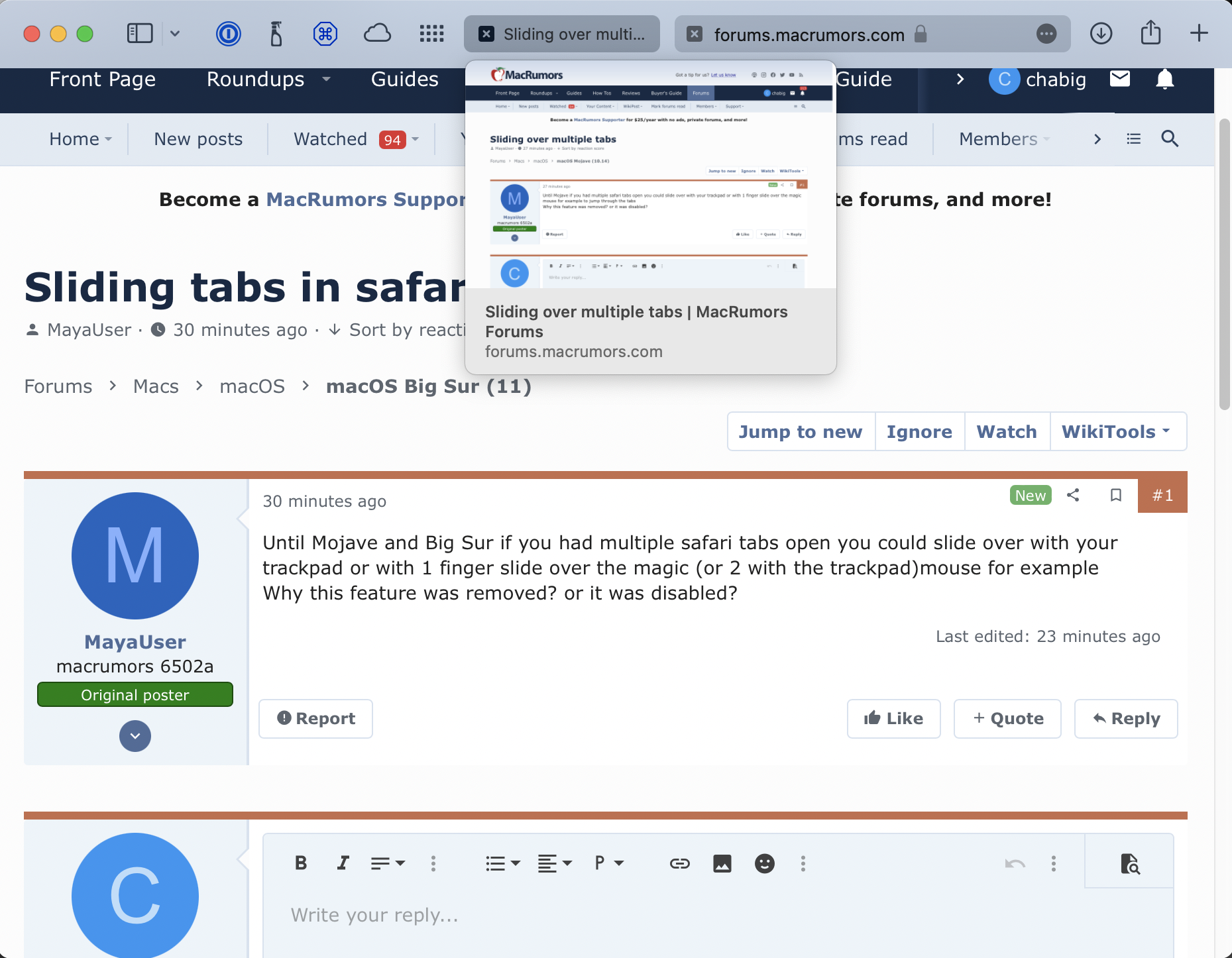Open the command-key extension icon
1232x958 pixels.
[325, 34]
